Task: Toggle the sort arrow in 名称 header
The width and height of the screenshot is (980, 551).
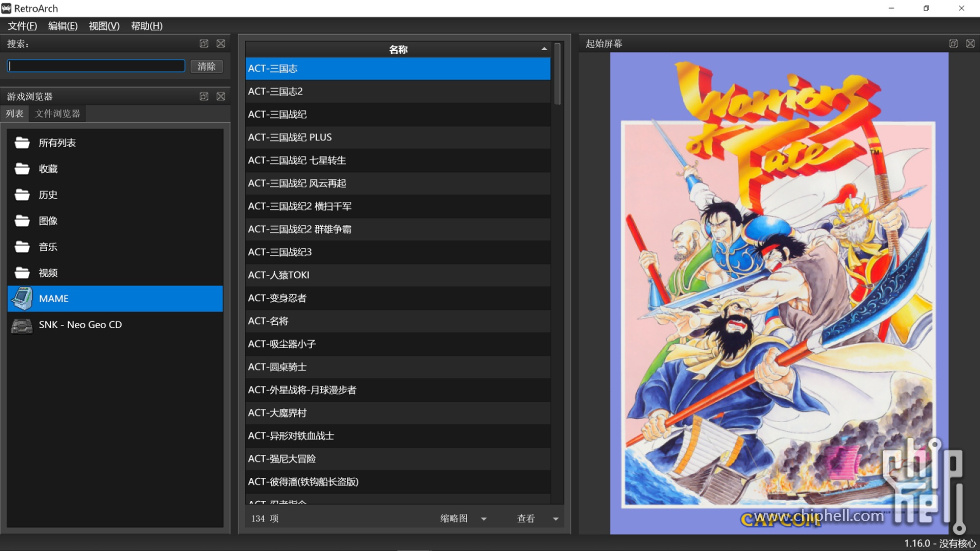Action: (544, 49)
